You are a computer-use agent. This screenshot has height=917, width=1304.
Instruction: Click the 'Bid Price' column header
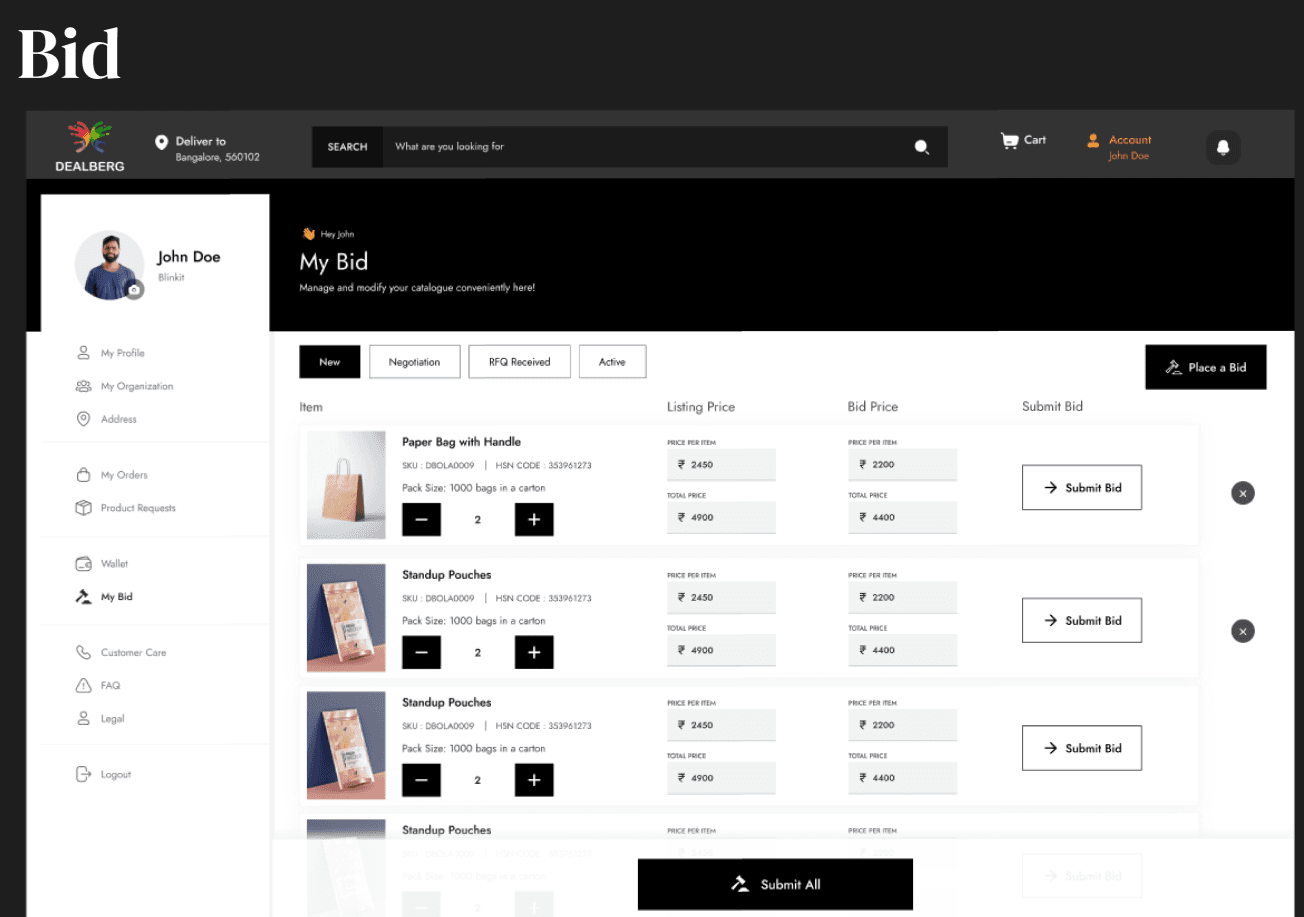click(873, 407)
